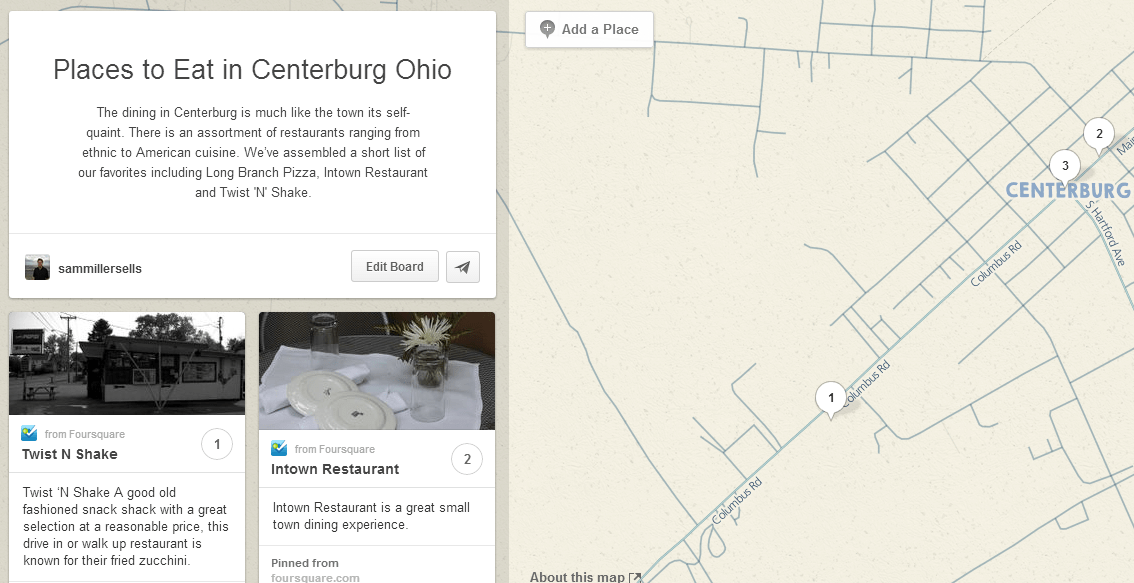
Task: Click the send board paper-plane icon
Action: pyautogui.click(x=462, y=266)
